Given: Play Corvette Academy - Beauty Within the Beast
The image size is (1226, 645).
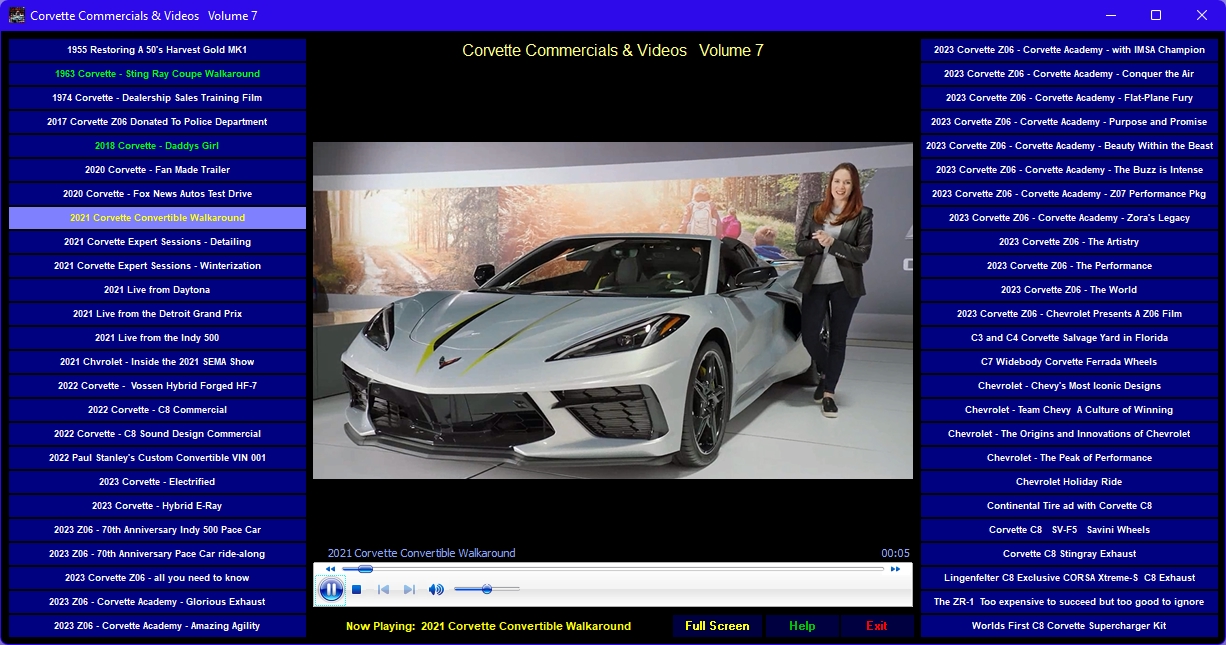Looking at the screenshot, I should coord(1069,146).
